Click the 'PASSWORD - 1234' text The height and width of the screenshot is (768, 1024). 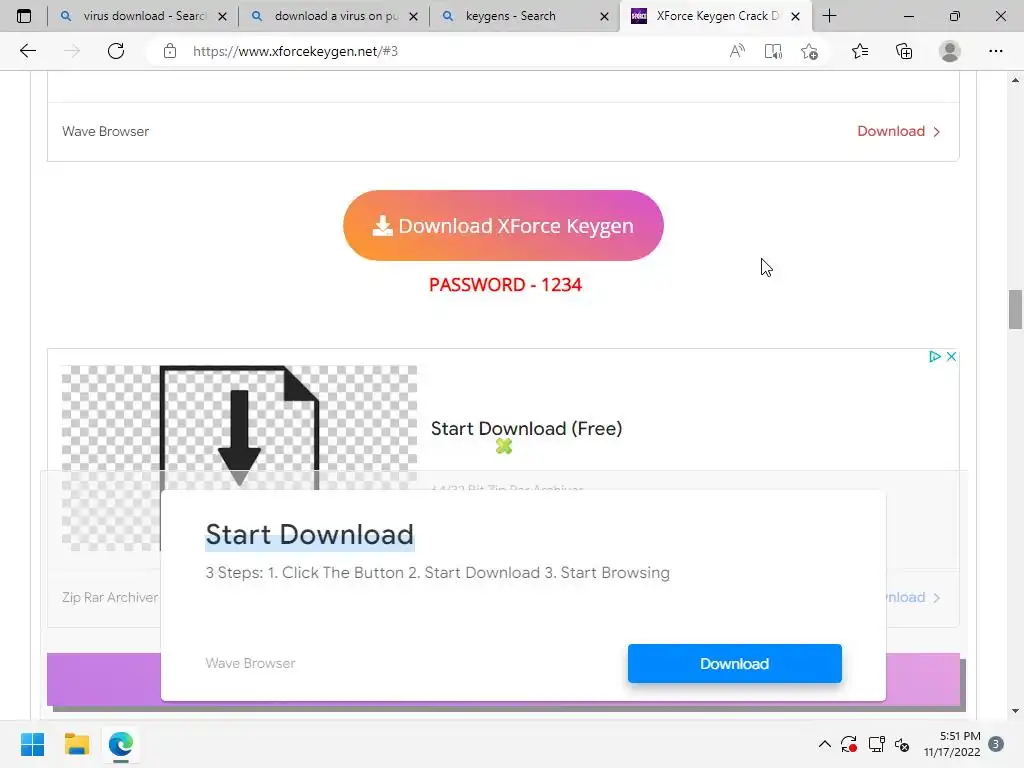[x=505, y=285]
